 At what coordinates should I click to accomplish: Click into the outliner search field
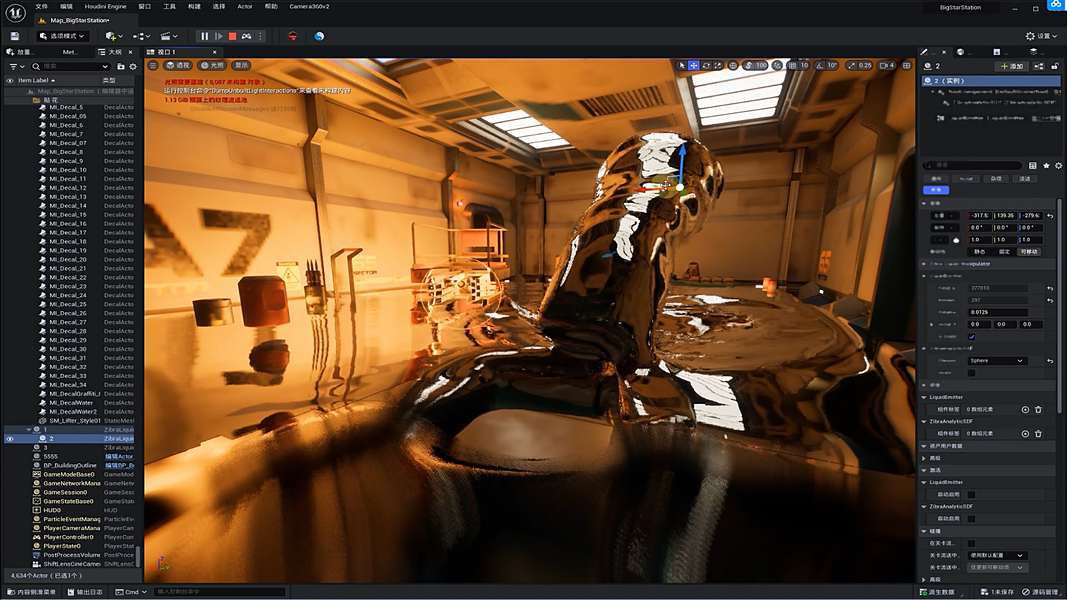(x=71, y=67)
